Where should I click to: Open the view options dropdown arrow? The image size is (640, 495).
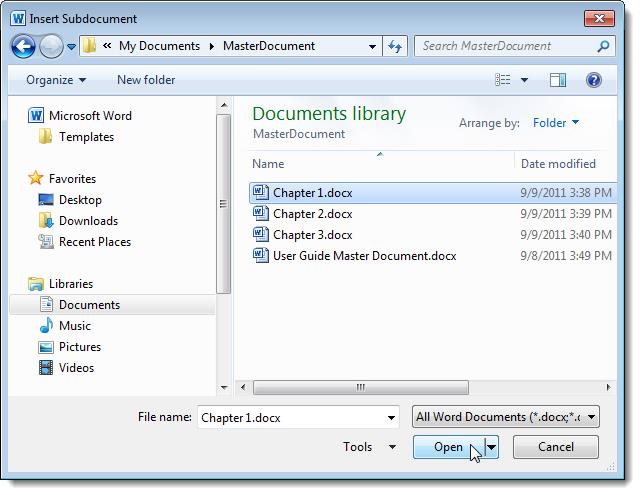(x=524, y=80)
